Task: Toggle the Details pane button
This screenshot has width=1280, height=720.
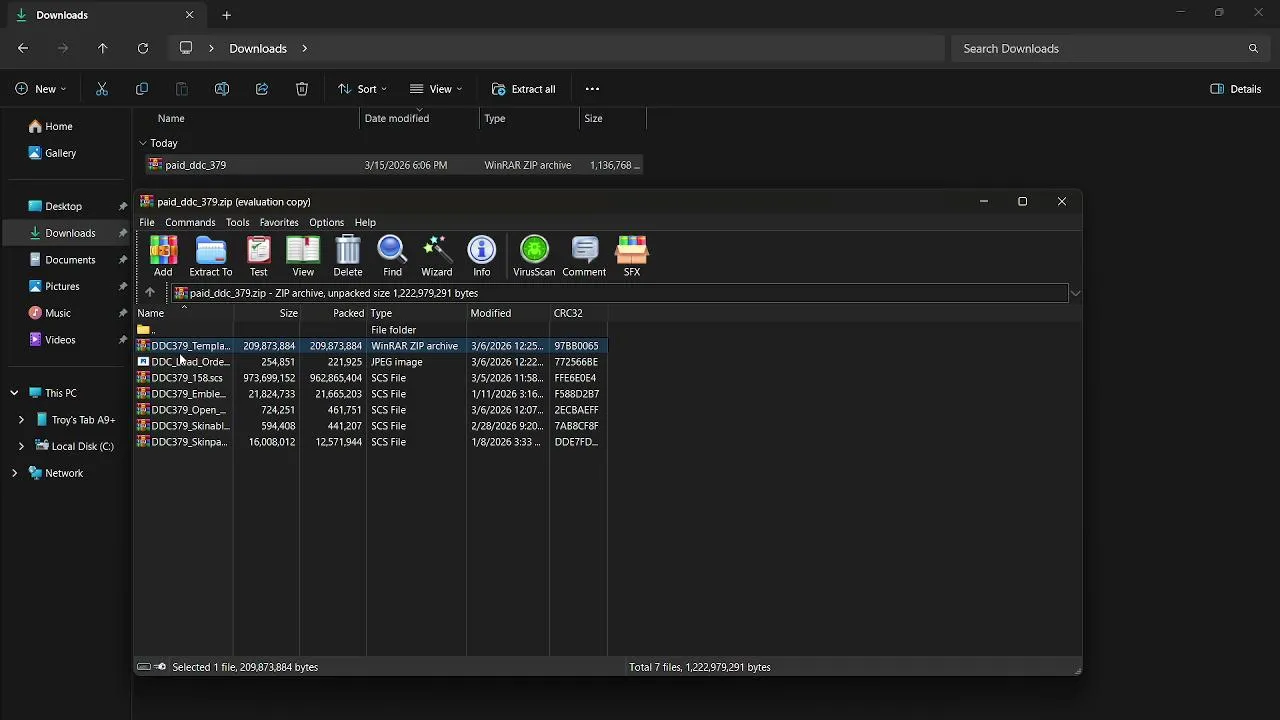Action: pyautogui.click(x=1236, y=89)
